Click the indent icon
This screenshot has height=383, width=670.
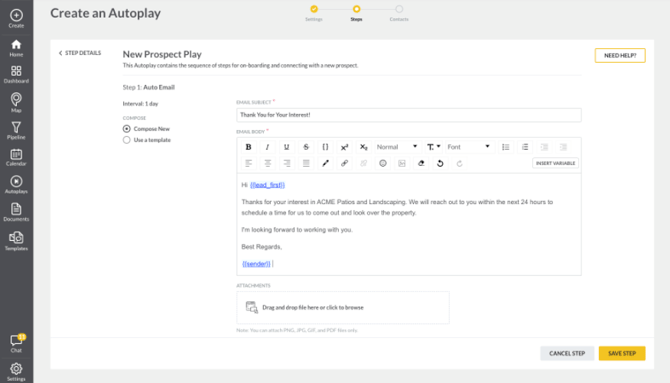[544, 147]
